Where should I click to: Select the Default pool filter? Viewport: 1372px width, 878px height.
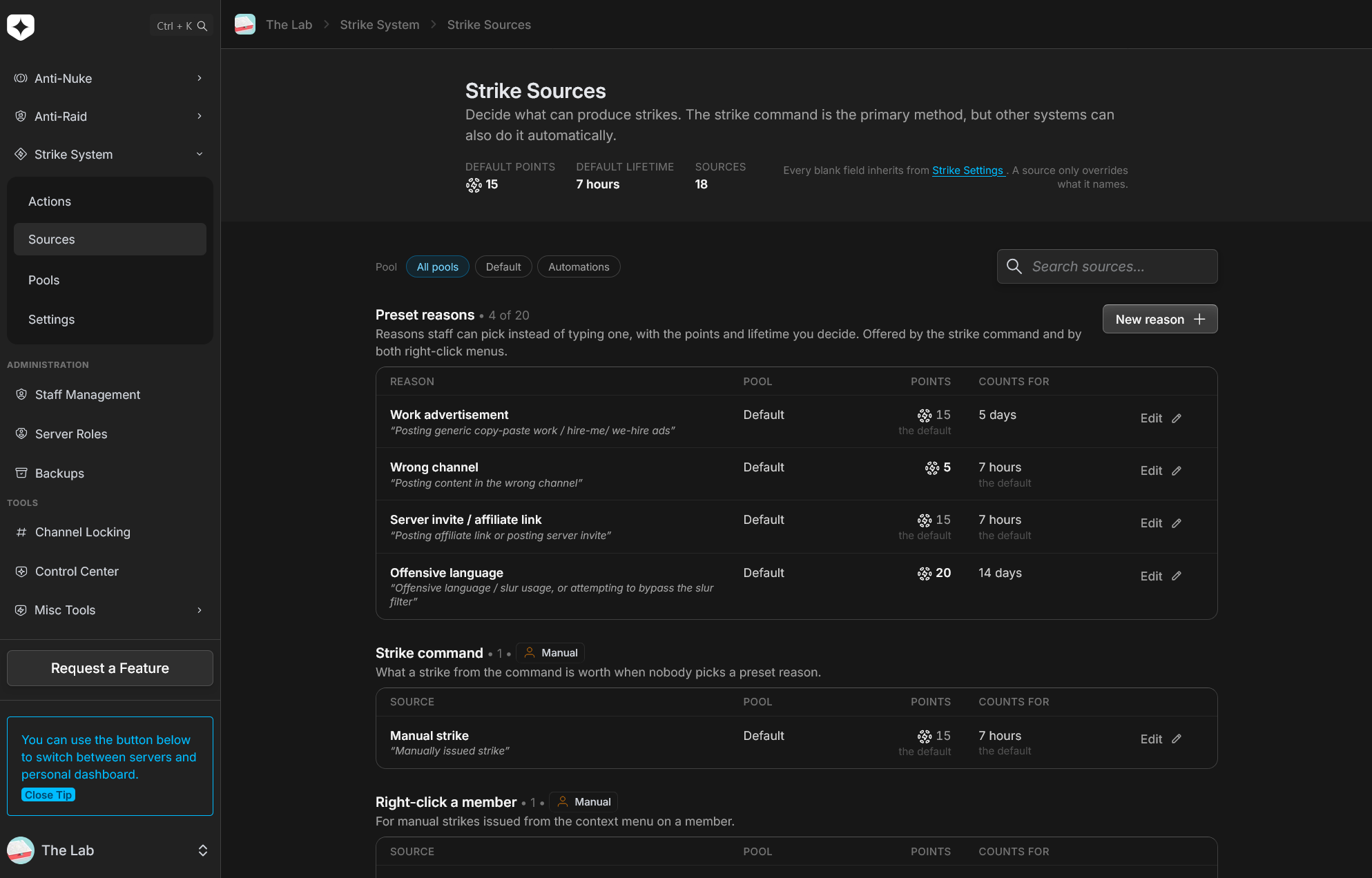503,266
